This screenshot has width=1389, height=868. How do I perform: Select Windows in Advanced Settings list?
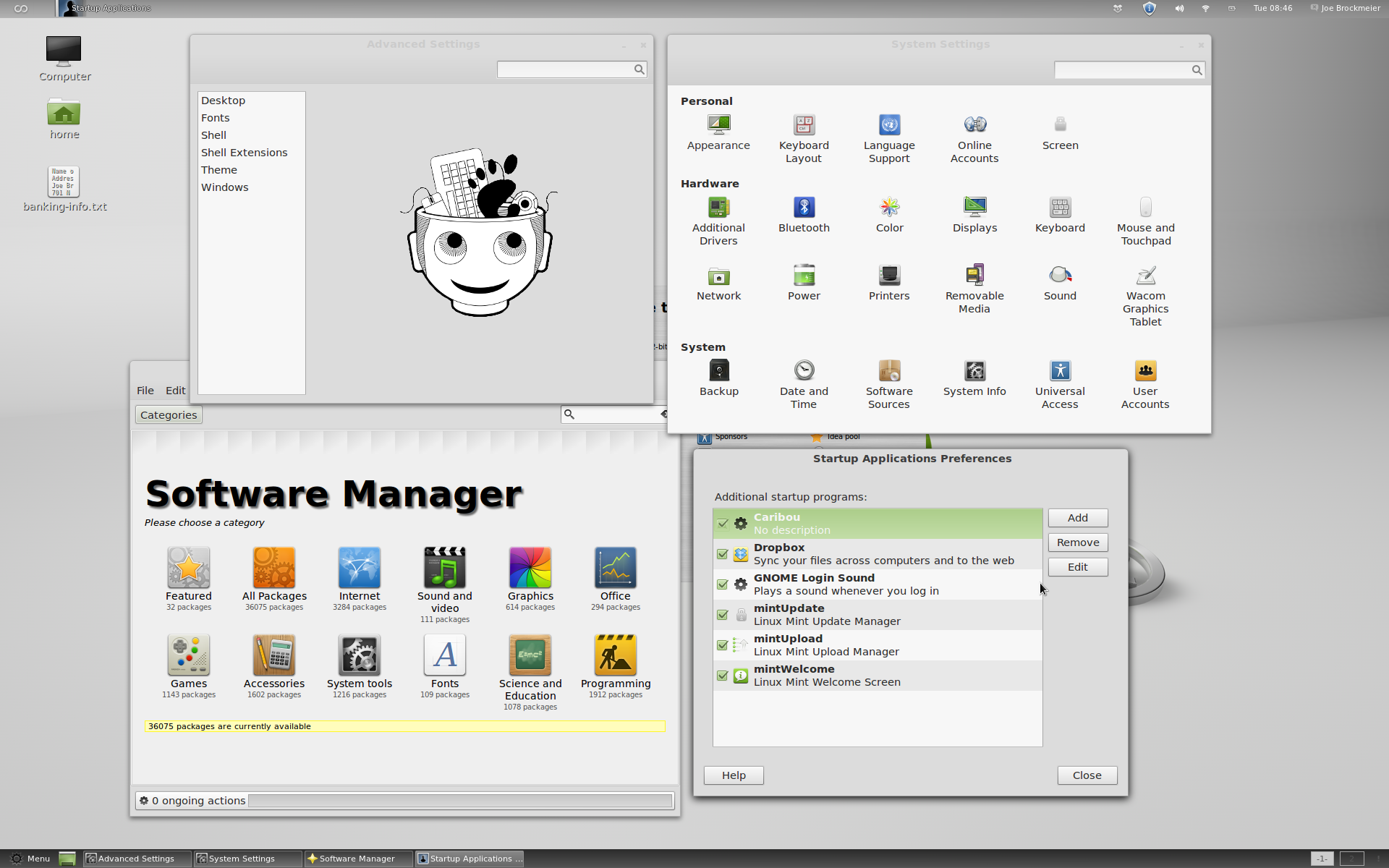coord(251,187)
